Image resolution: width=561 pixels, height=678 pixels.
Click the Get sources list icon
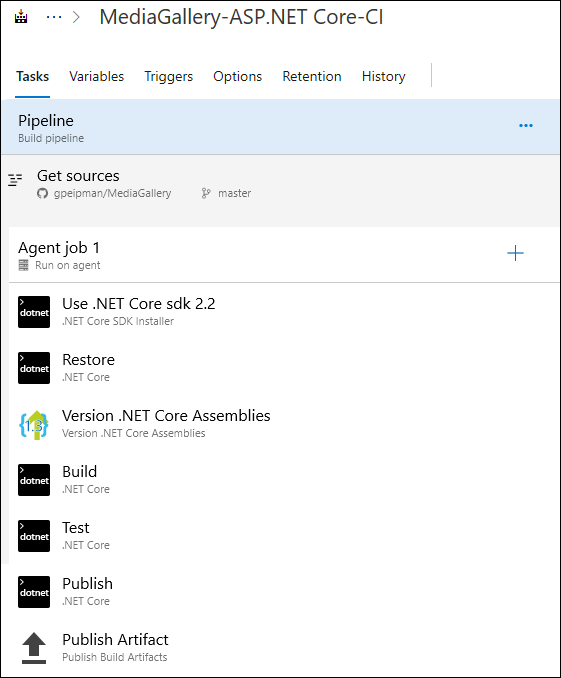(x=15, y=179)
